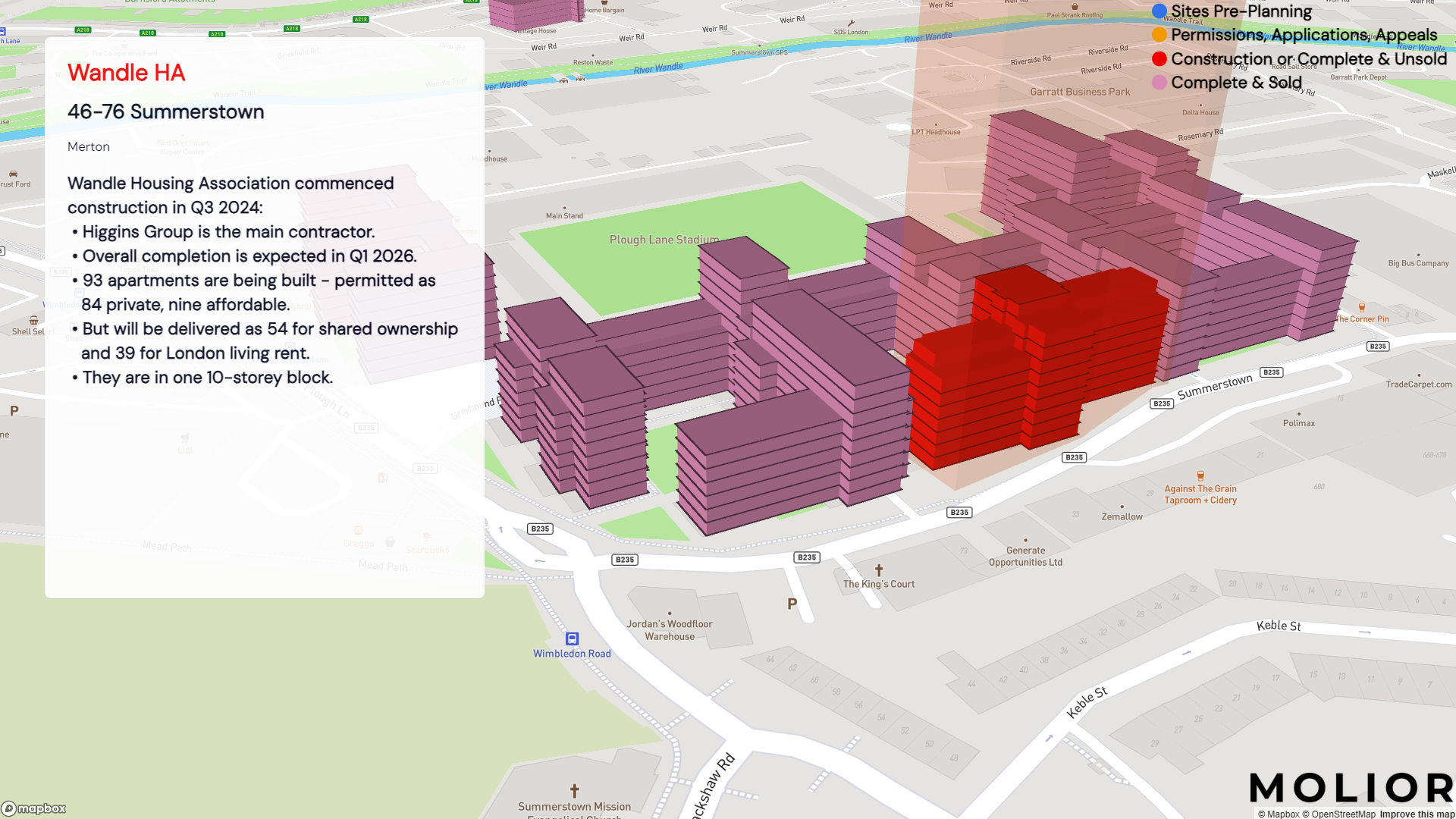Click the Reston Waste label
1456x819 pixels.
pos(593,62)
